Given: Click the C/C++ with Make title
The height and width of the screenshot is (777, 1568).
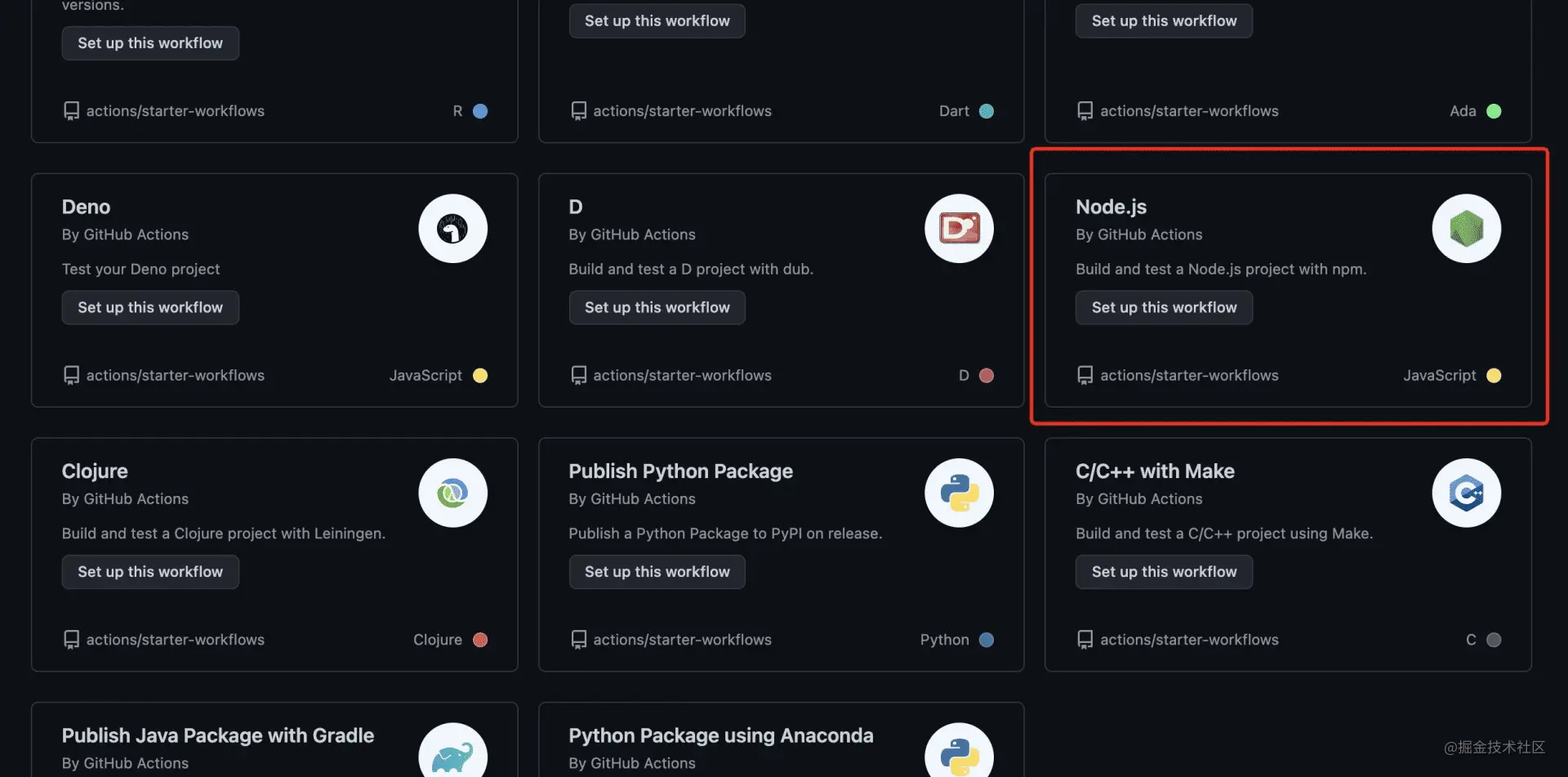Looking at the screenshot, I should (1155, 471).
